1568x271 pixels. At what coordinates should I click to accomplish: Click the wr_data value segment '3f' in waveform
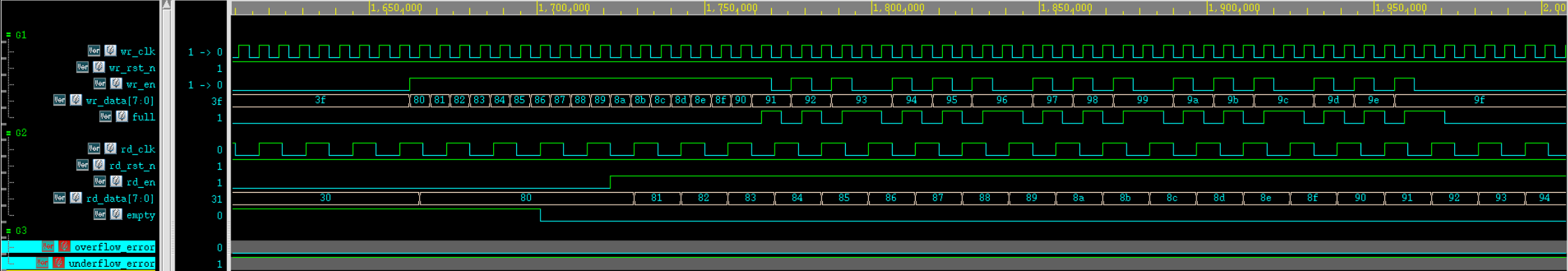(x=321, y=100)
